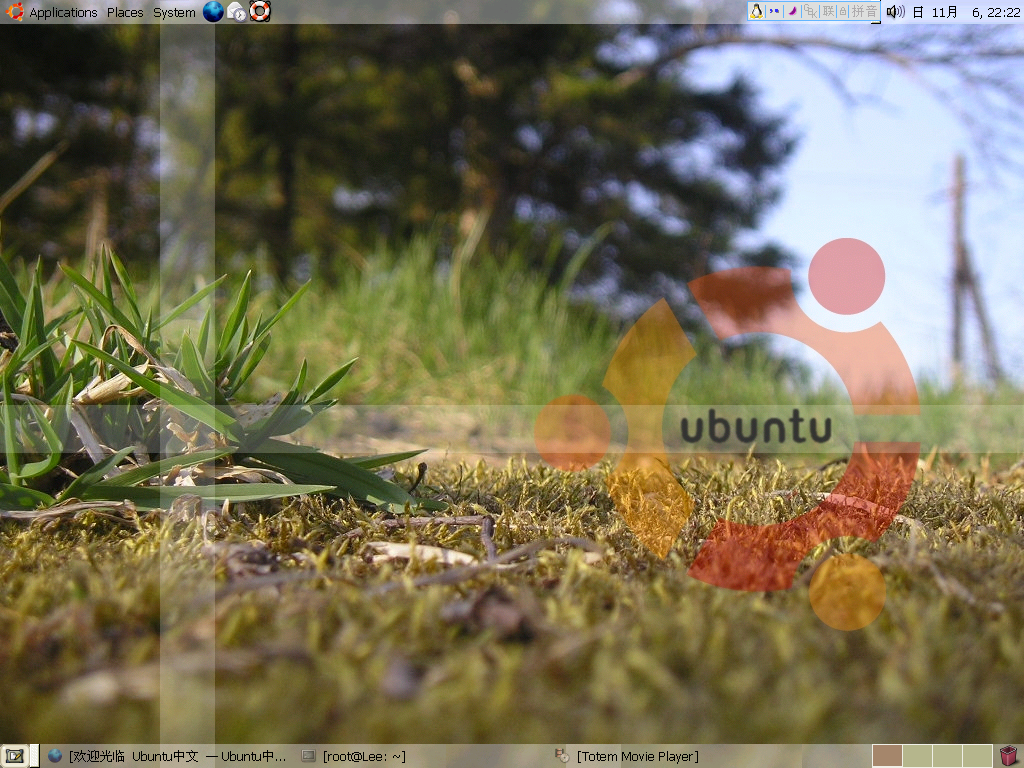Toggle the GBK charset icon on the input bar
This screenshot has width=1024, height=768.
810,11
